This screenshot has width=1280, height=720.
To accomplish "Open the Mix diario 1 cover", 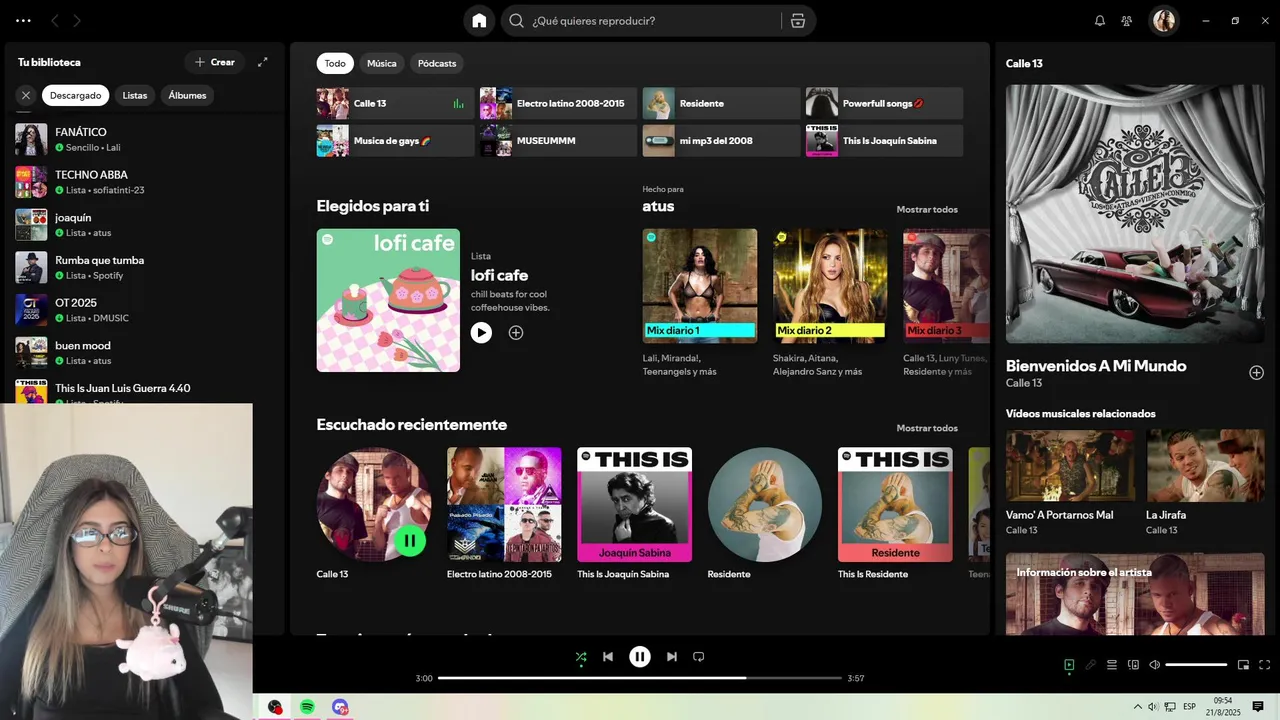I will click(700, 286).
